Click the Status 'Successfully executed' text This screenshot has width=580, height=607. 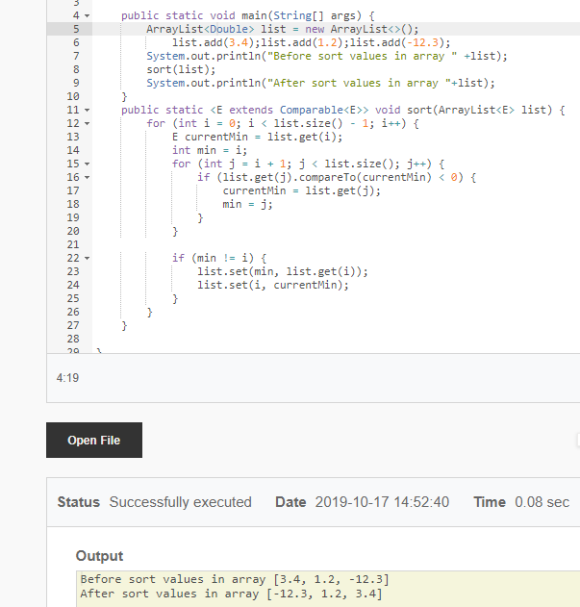click(180, 502)
